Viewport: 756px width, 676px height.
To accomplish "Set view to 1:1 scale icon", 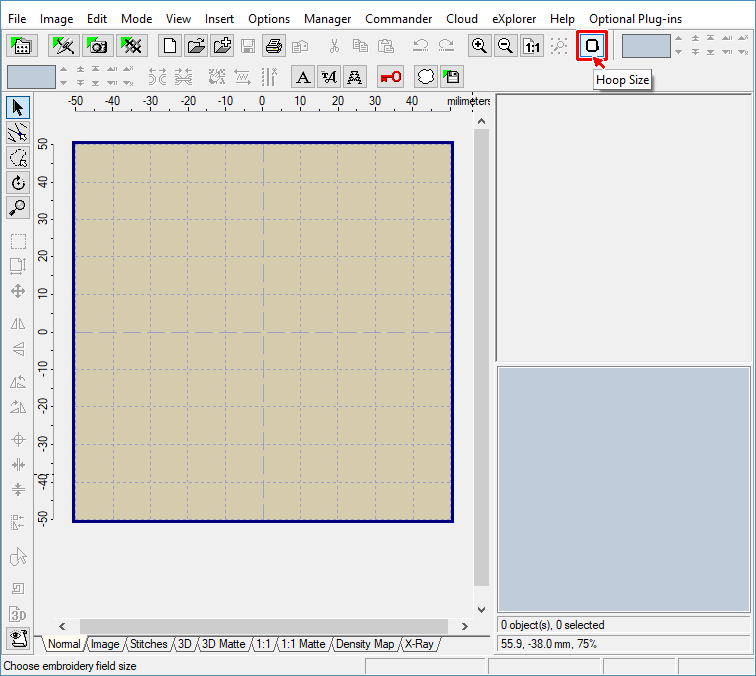I will click(x=532, y=46).
